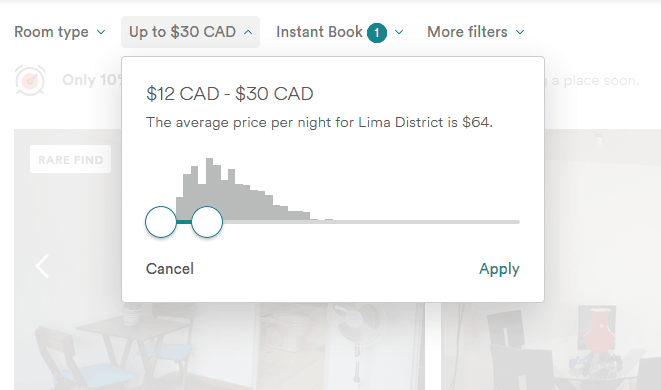661x390 pixels.
Task: Click the alarm clock icon beside Only 10%
Action: [x=30, y=80]
